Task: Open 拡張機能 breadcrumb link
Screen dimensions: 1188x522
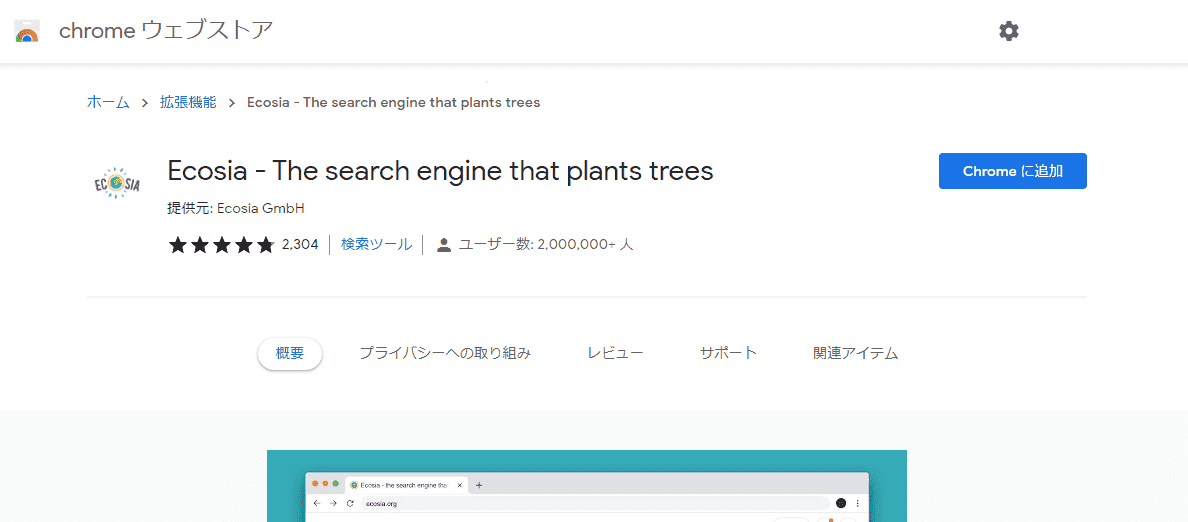Action: pyautogui.click(x=188, y=102)
